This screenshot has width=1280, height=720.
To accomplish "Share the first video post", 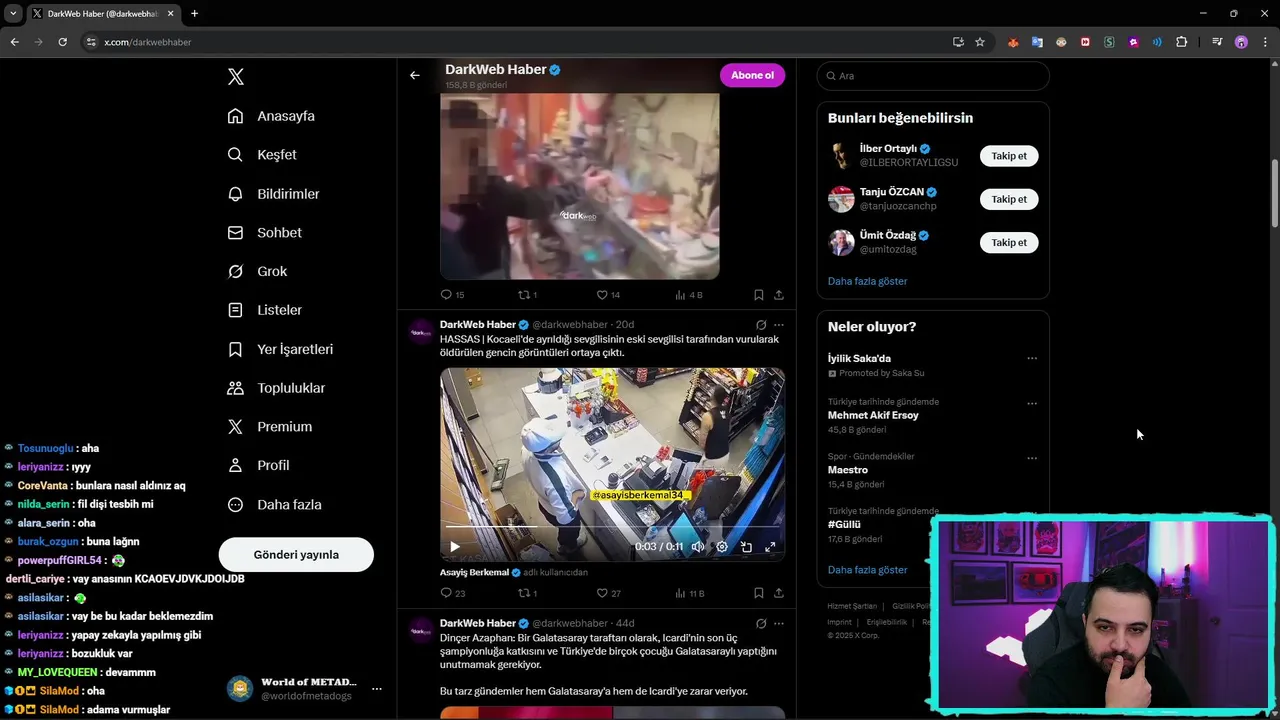I will [779, 295].
